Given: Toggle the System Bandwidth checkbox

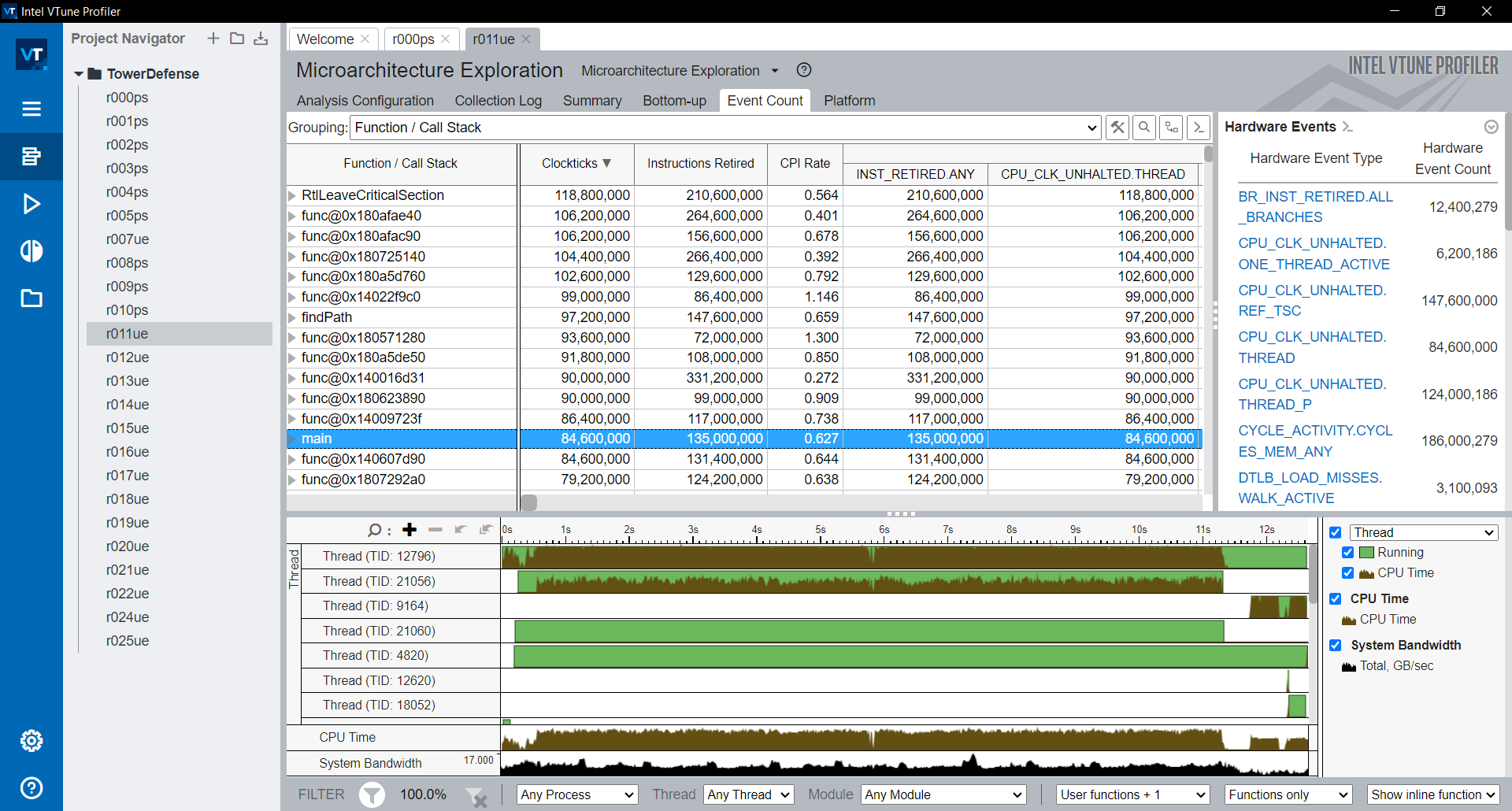Looking at the screenshot, I should pyautogui.click(x=1336, y=645).
